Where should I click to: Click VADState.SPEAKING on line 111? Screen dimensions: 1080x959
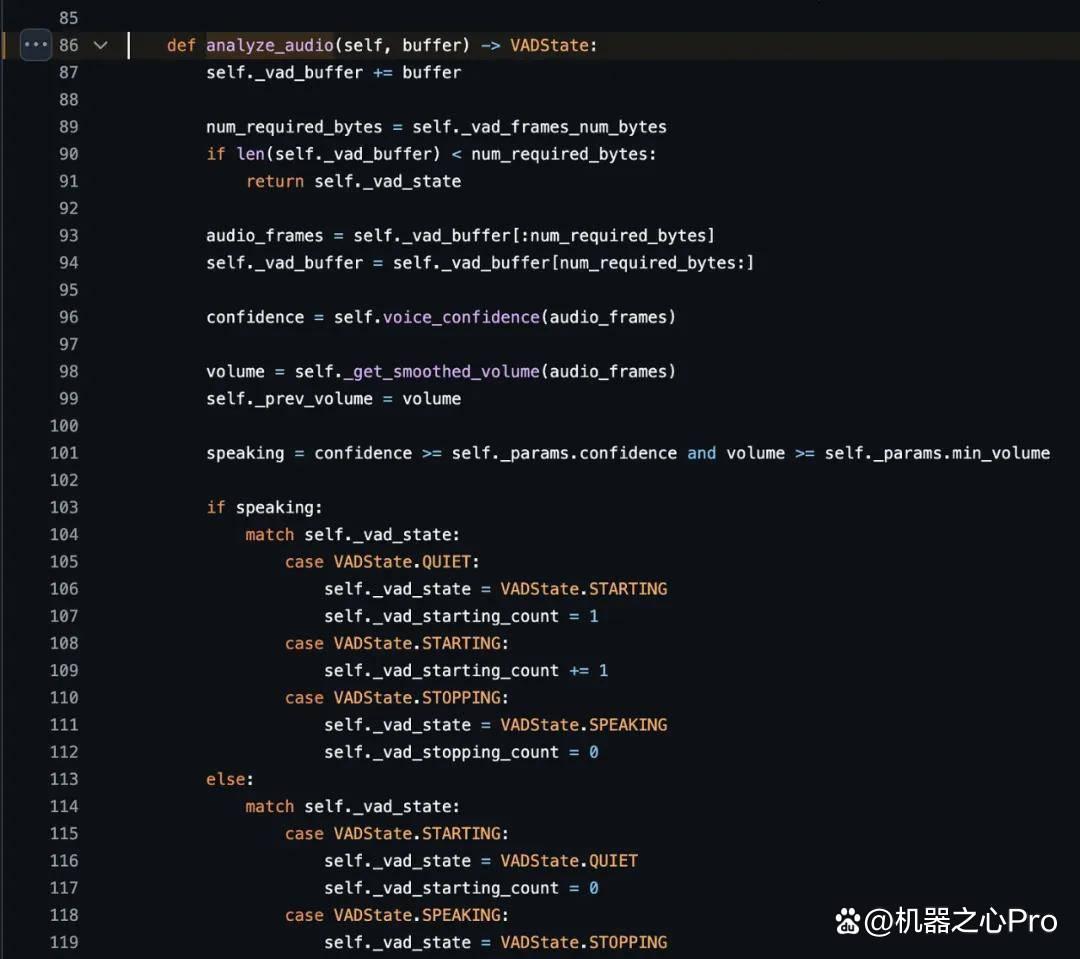pos(583,725)
